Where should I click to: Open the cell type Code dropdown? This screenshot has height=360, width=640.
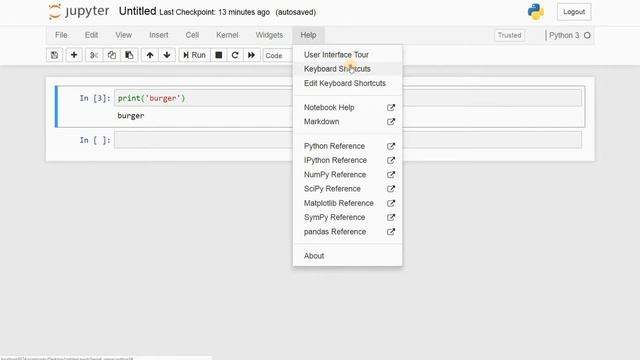pyautogui.click(x=278, y=56)
